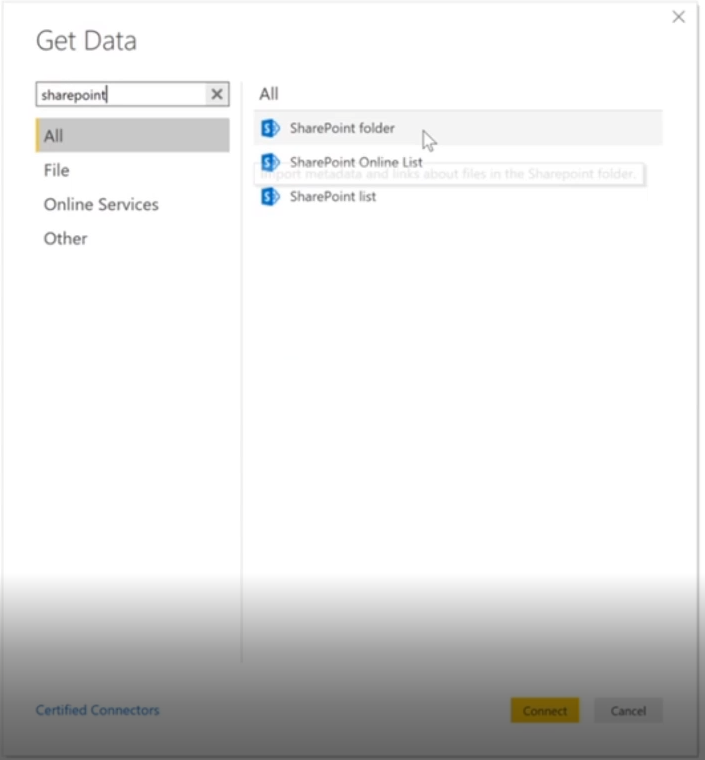Click the Connect button
This screenshot has height=760, width=705.
(x=545, y=711)
